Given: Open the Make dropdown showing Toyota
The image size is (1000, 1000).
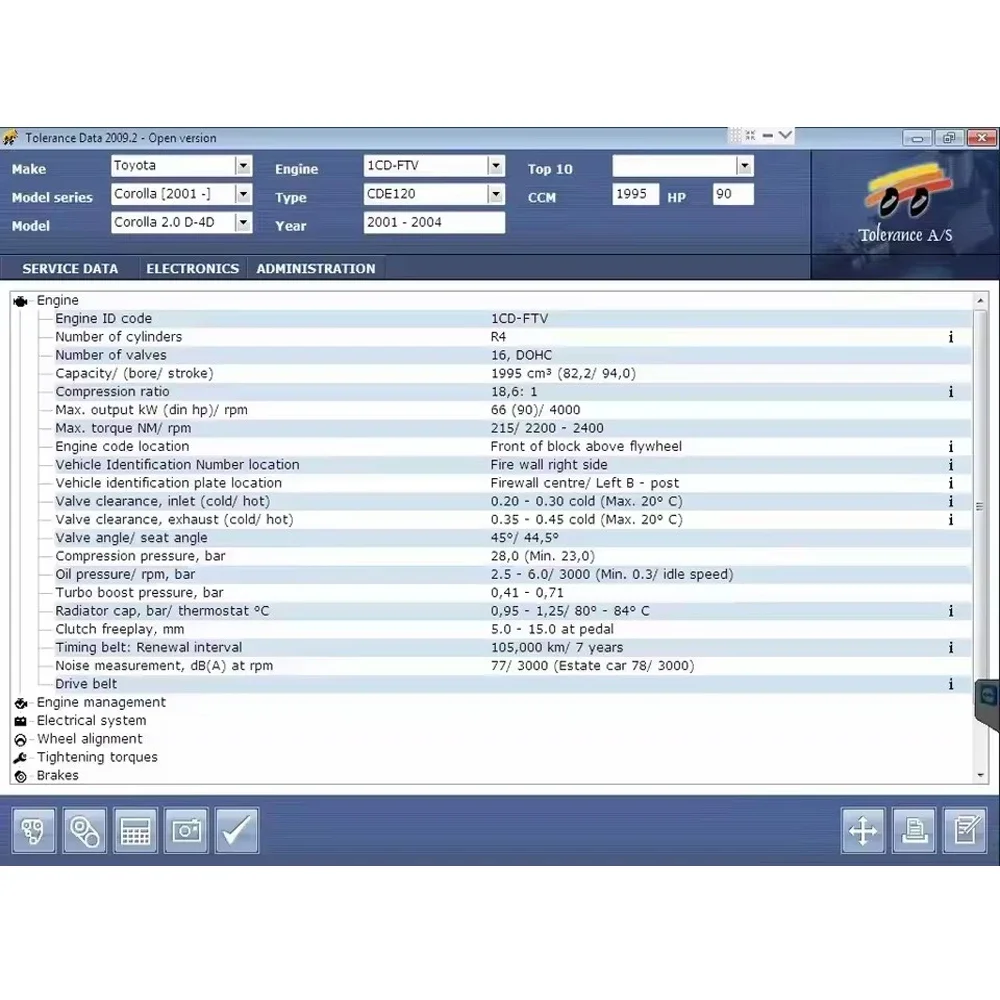Looking at the screenshot, I should tap(243, 166).
